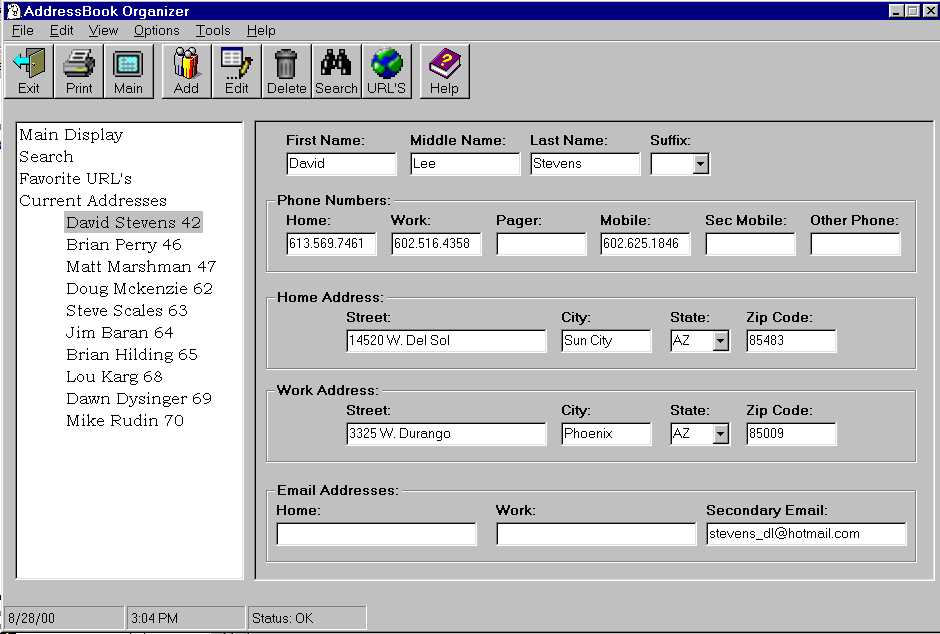Click the Pager phone number field
The width and height of the screenshot is (940, 634).
pyautogui.click(x=541, y=244)
